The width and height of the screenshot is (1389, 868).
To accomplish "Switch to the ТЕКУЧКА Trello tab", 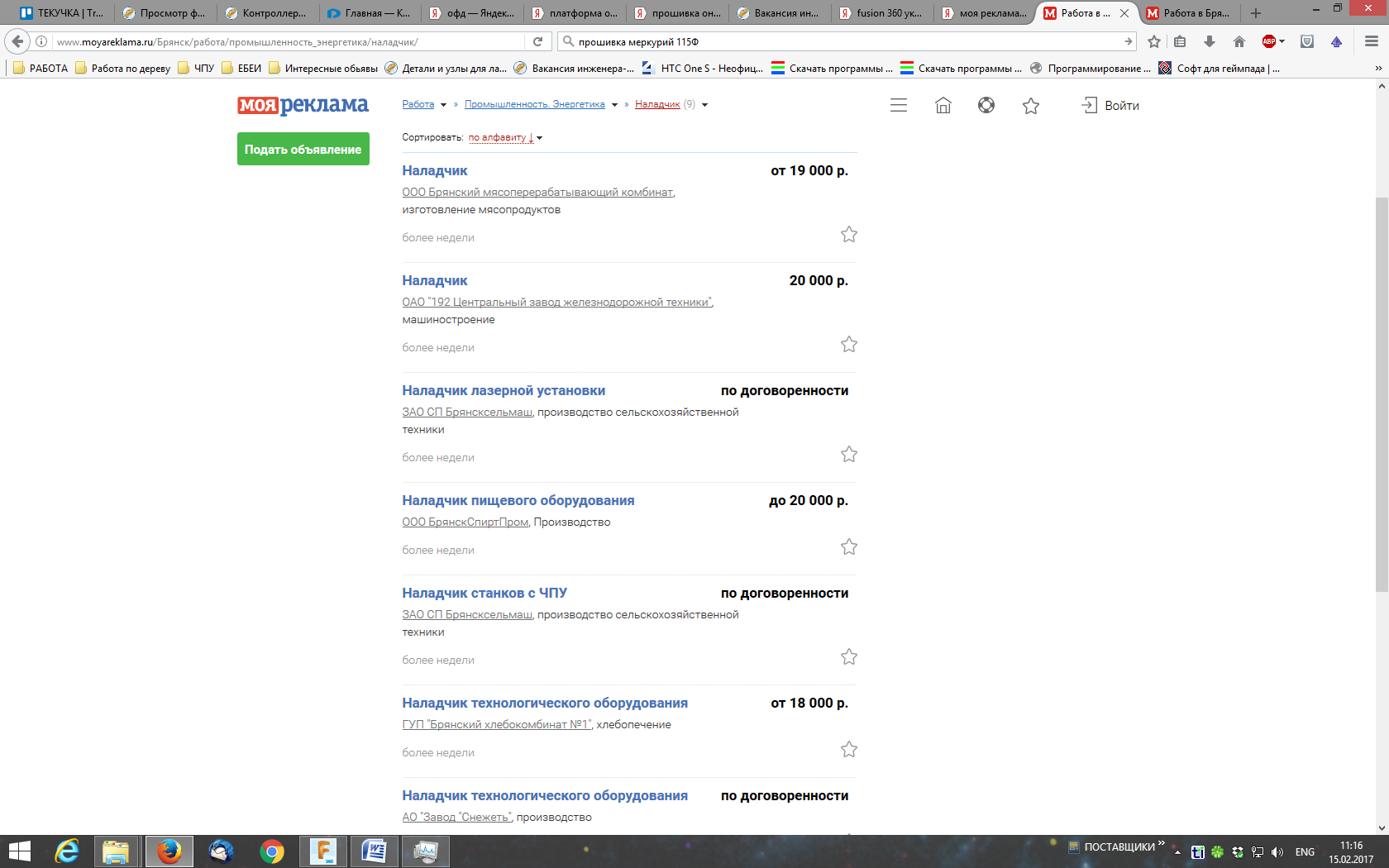I will tap(63, 13).
